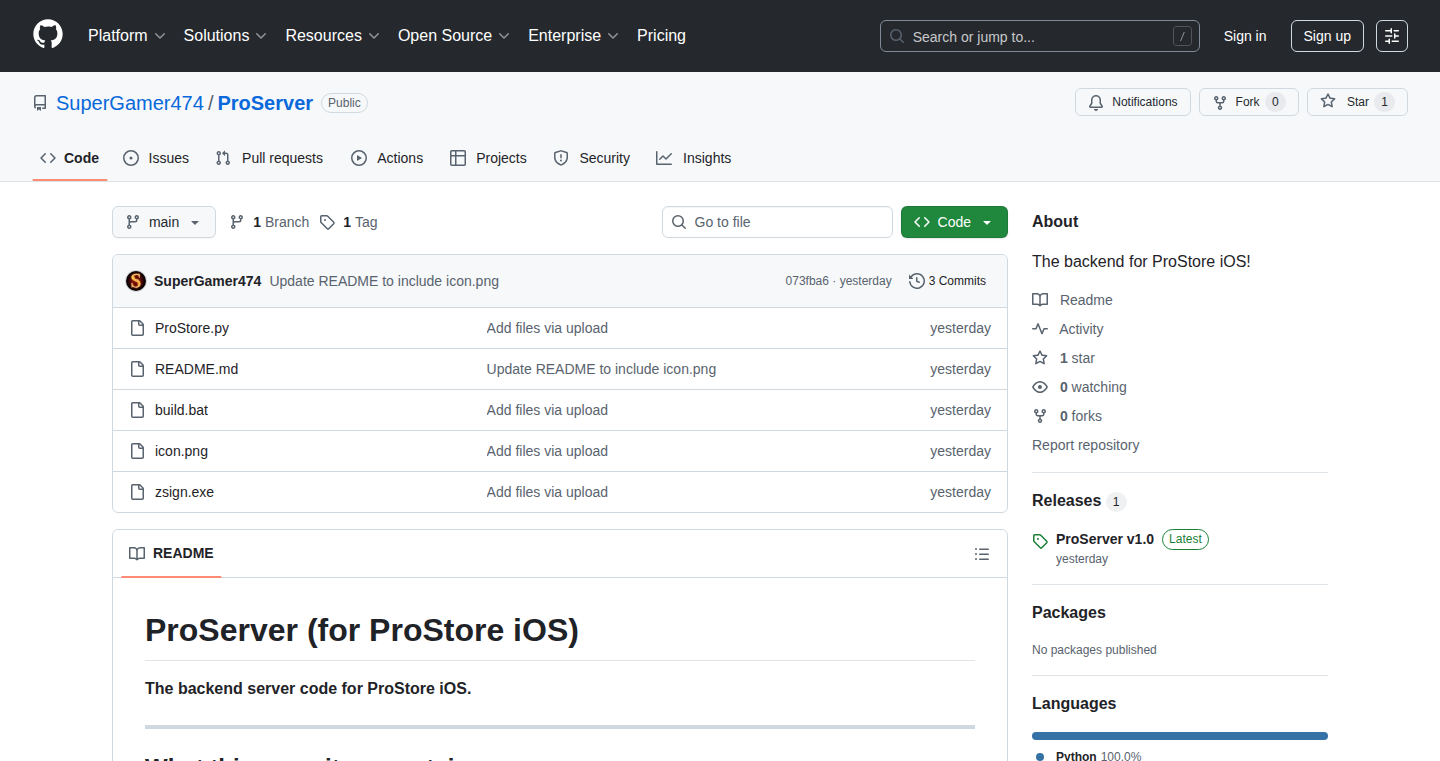Click the Packages heading
Image resolution: width=1440 pixels, height=761 pixels.
(x=1069, y=612)
